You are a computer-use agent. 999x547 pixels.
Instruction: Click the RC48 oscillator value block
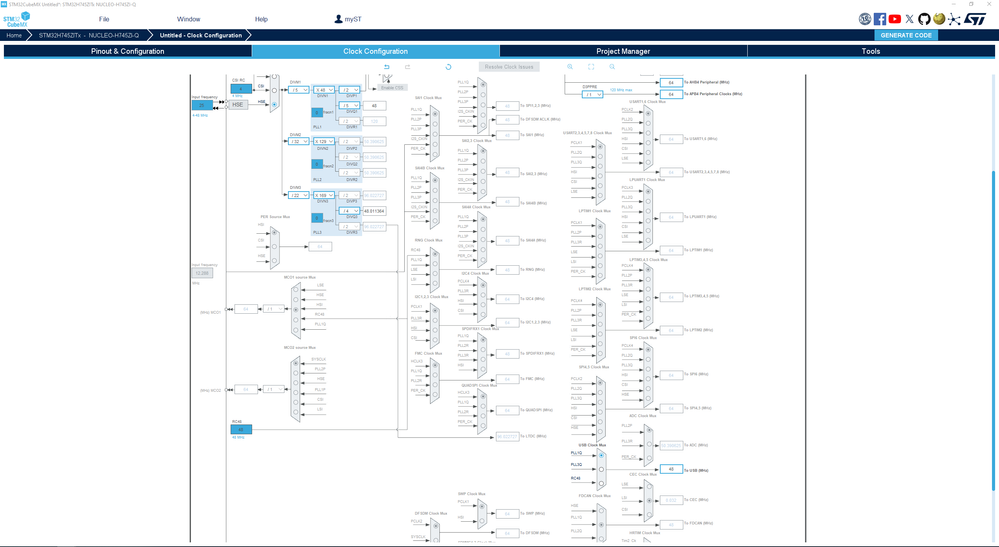click(x=241, y=430)
